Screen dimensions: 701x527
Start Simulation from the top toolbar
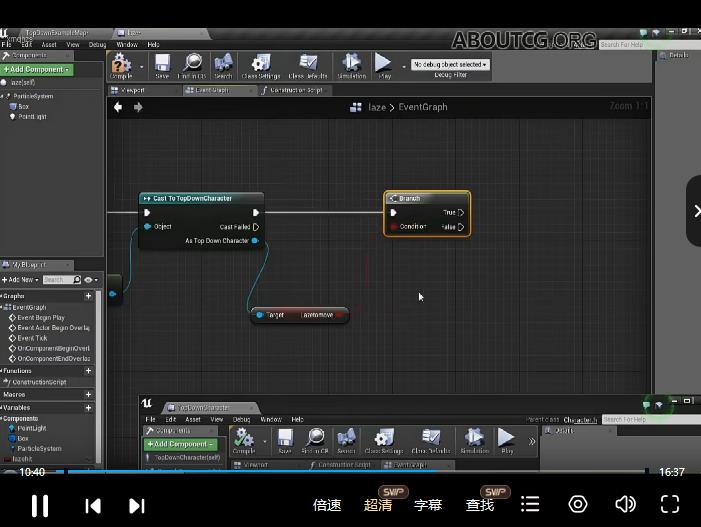tap(351, 65)
